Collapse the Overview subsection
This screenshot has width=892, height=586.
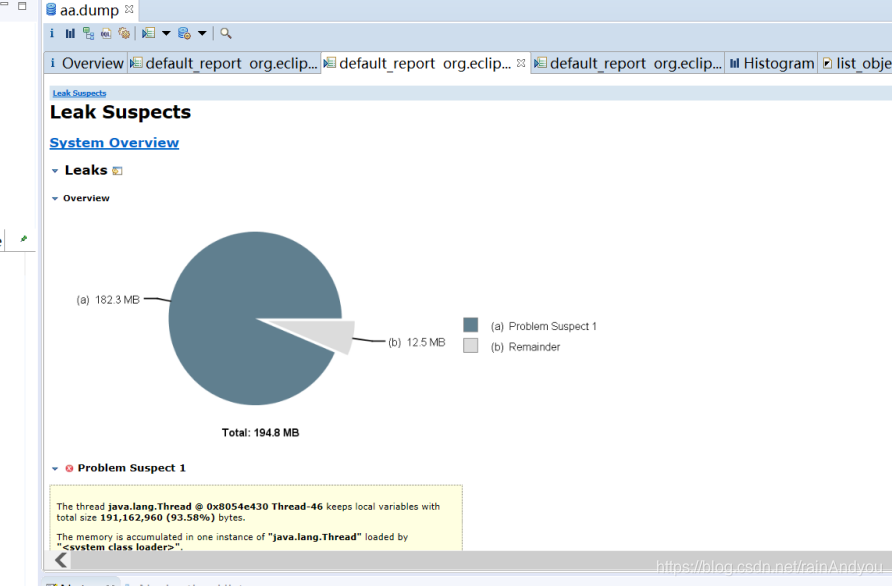point(55,199)
